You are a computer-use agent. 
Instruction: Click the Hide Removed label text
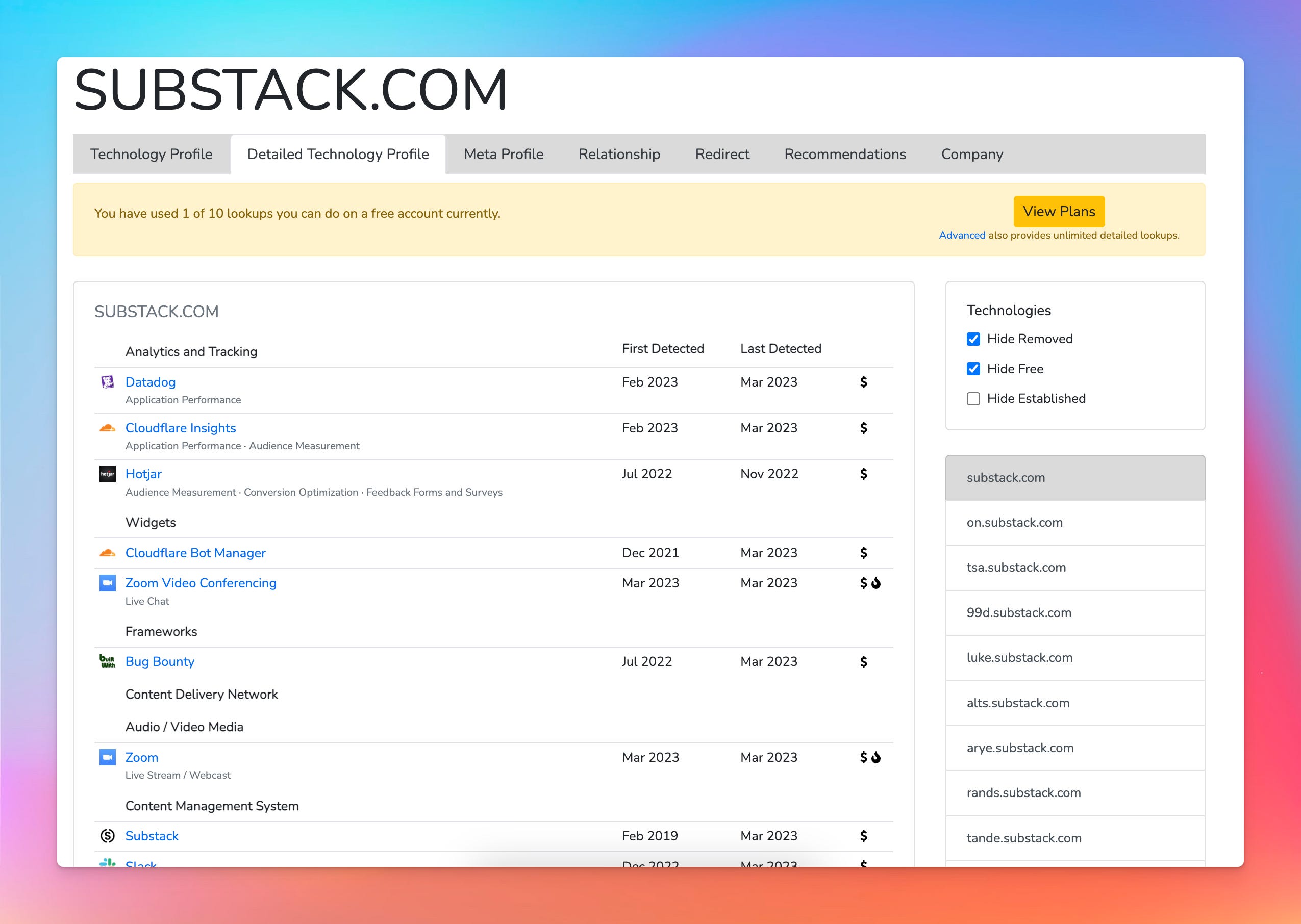pos(1030,339)
